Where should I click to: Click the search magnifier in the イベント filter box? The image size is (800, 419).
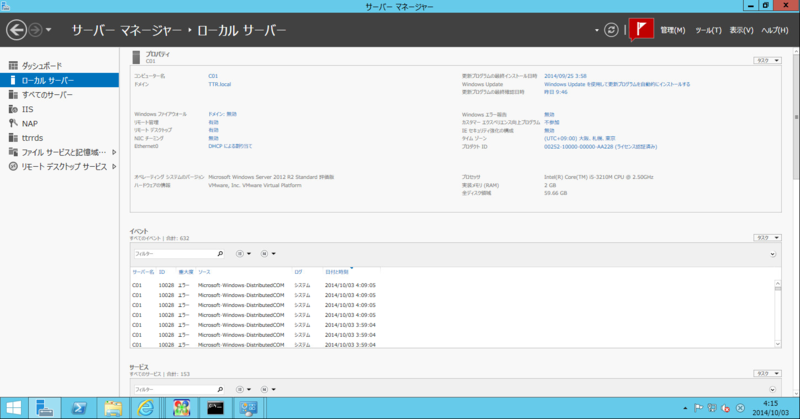click(x=220, y=254)
